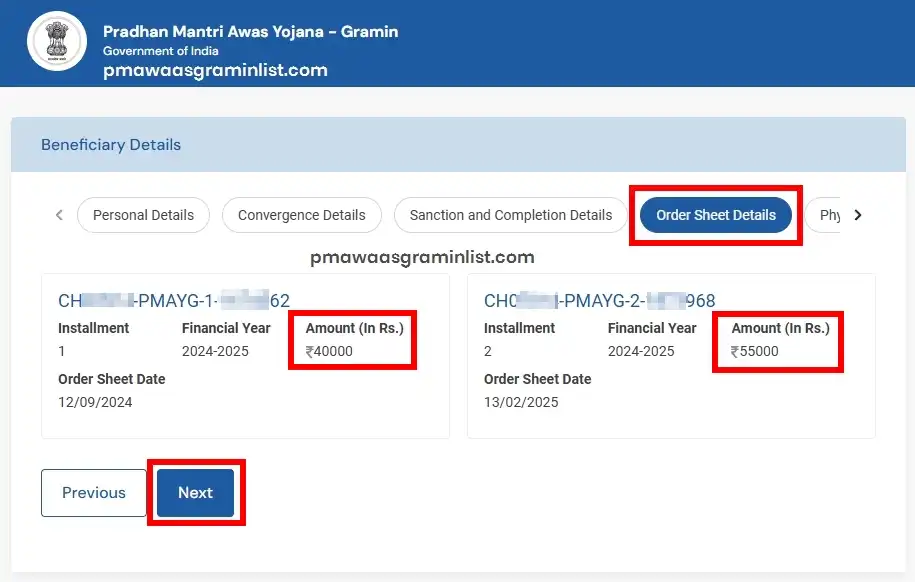The image size is (915, 582).
Task: Go back with the Previous button
Action: point(93,493)
